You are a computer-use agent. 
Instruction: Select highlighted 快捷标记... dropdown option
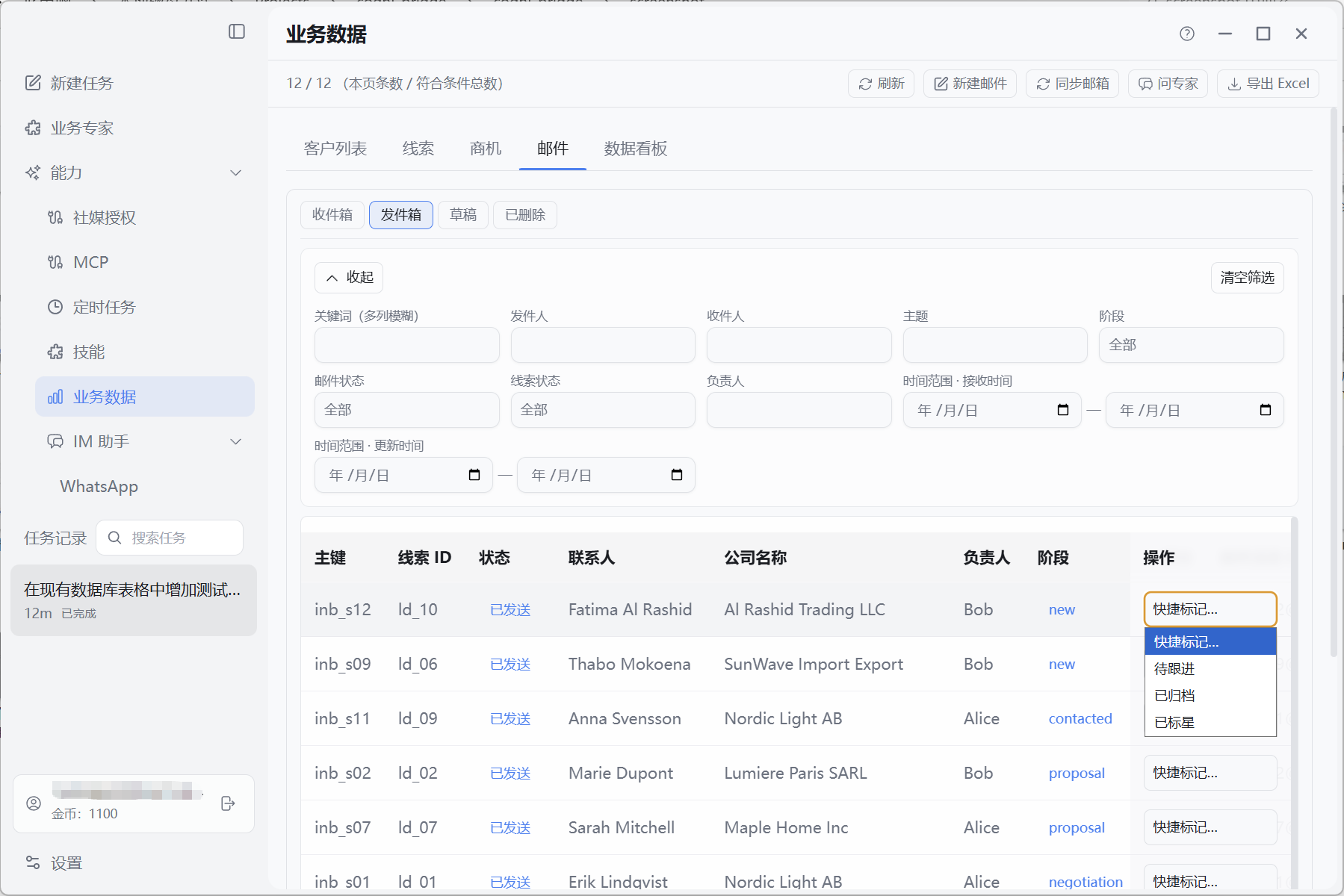click(x=1210, y=642)
